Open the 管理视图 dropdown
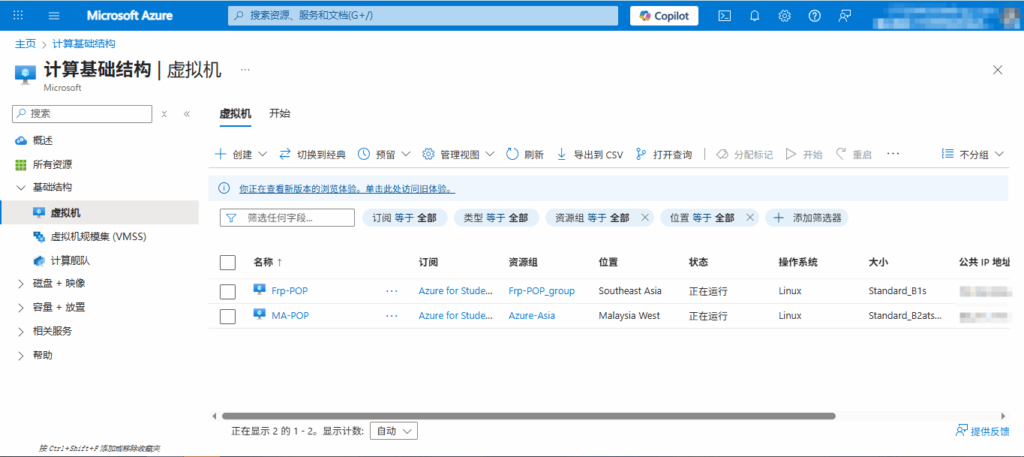Screen dimensions: 1024x457 click(x=458, y=155)
